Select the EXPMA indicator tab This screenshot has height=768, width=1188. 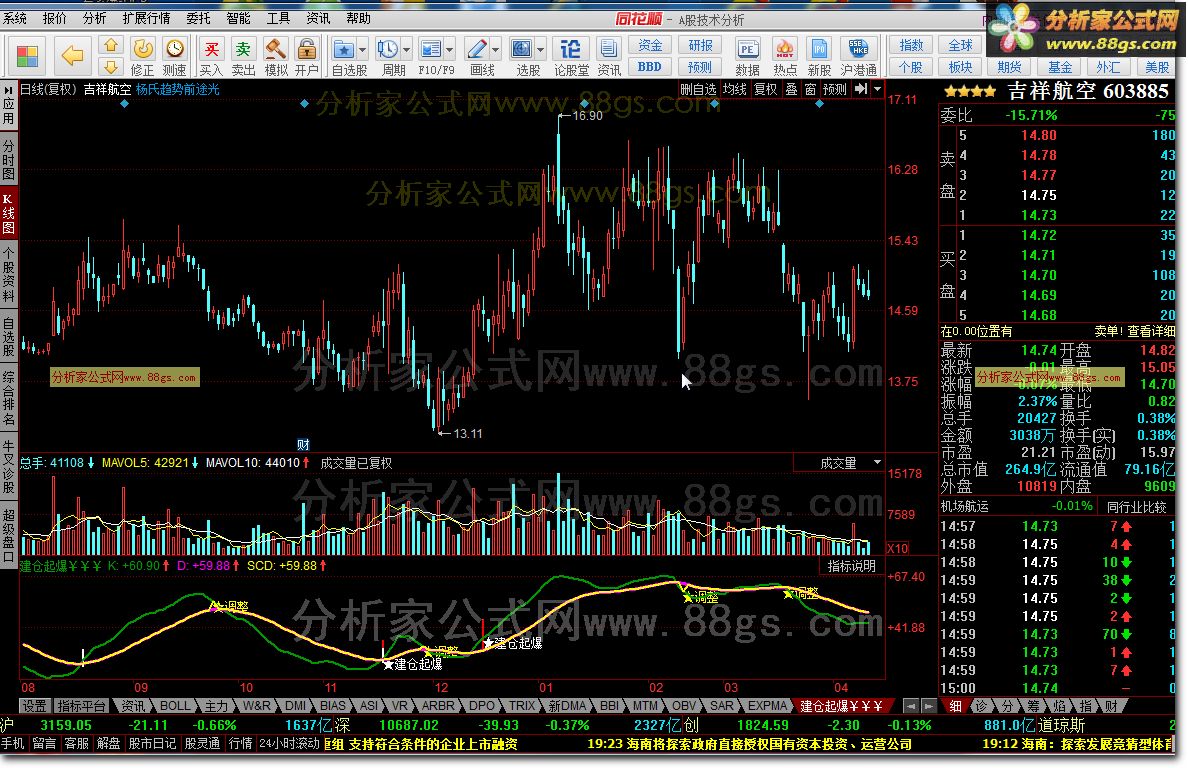(768, 706)
